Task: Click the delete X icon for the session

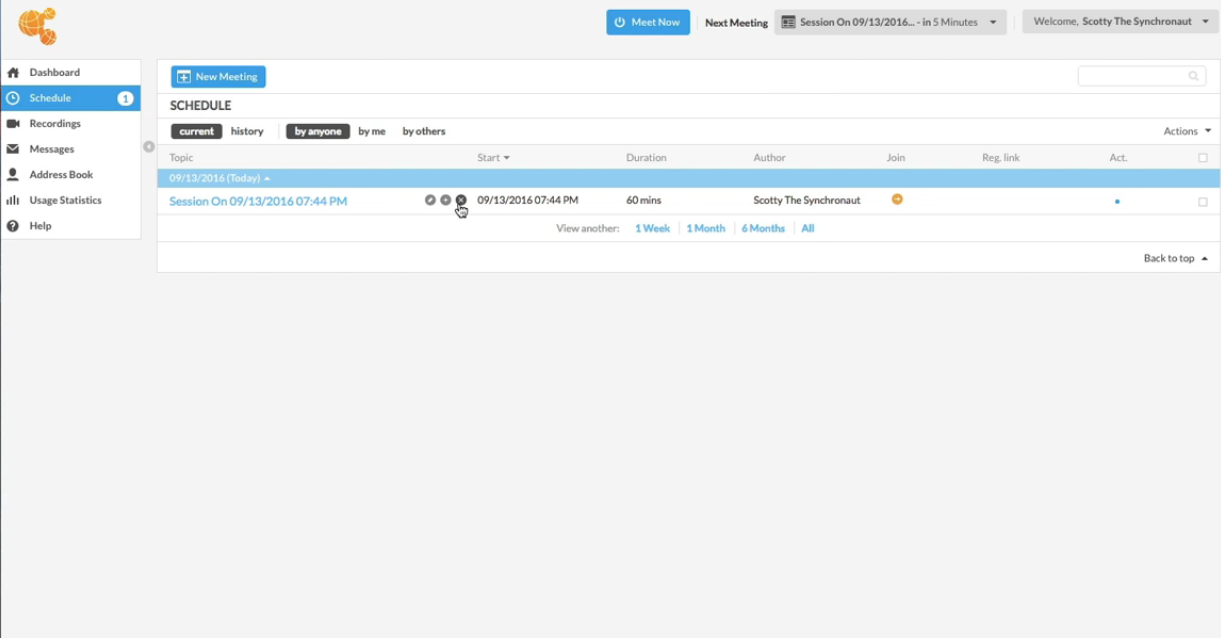Action: click(x=461, y=200)
